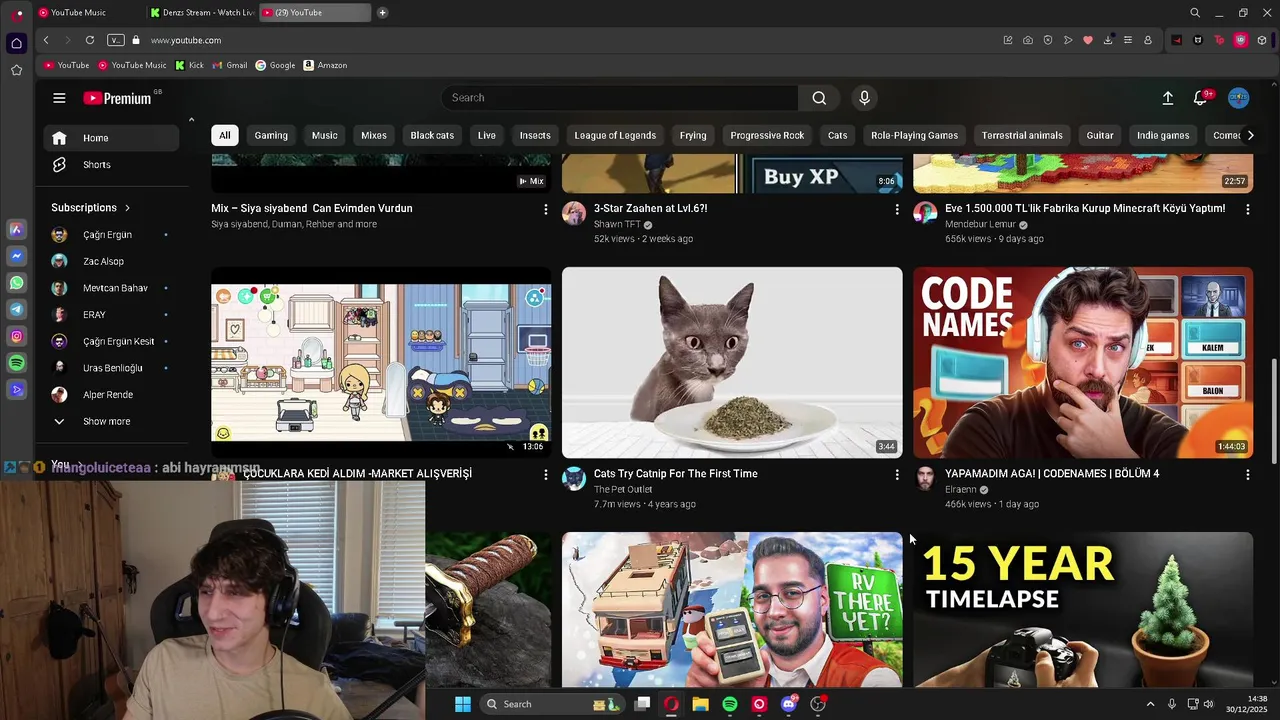Expand Subscriptions chevron arrow
This screenshot has height=720, width=1280.
[127, 208]
